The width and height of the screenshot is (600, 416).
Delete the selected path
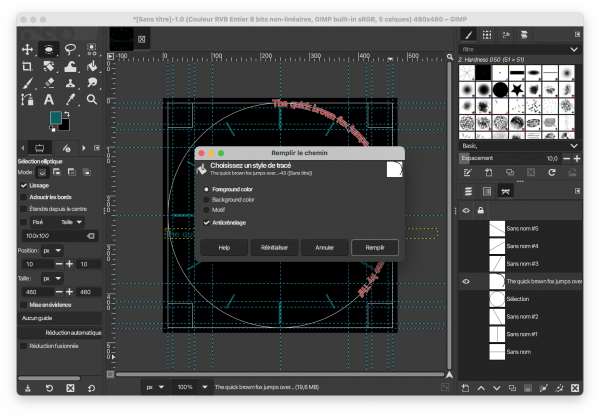pyautogui.click(x=575, y=388)
